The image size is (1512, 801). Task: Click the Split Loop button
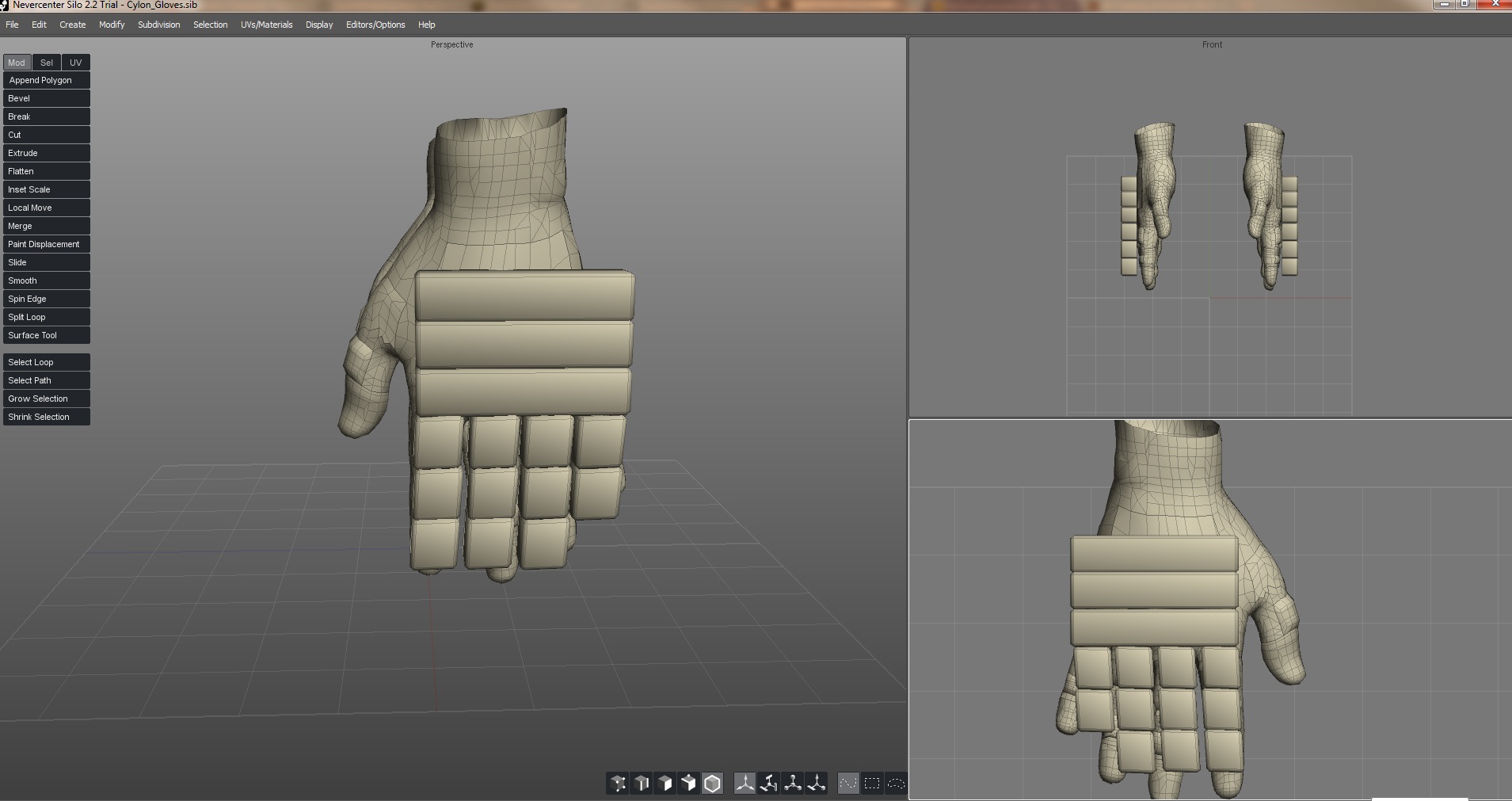click(x=47, y=317)
